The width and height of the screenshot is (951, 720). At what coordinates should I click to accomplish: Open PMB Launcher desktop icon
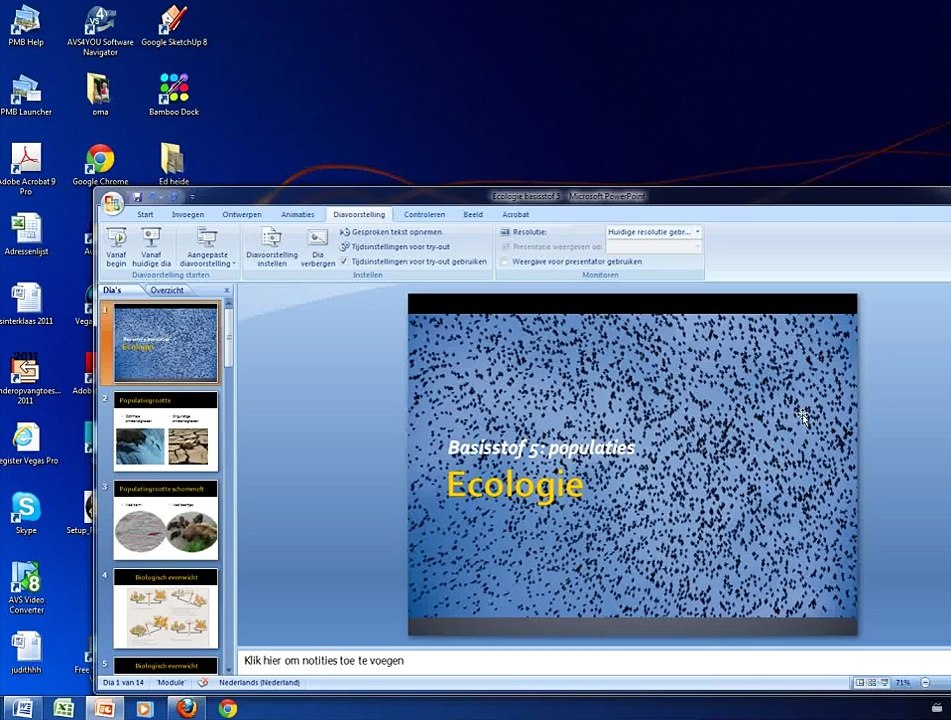pyautogui.click(x=26, y=95)
